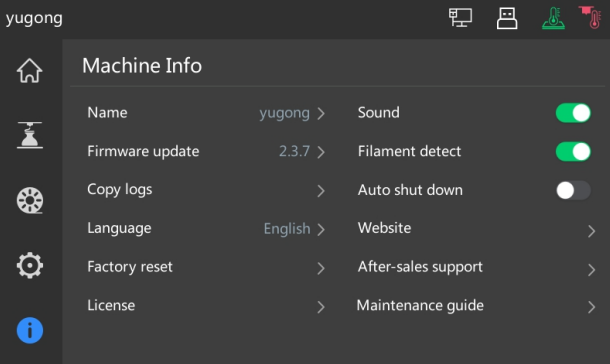Open the print control nozzle icon in sidebar
This screenshot has height=364, width=610.
pos(30,135)
